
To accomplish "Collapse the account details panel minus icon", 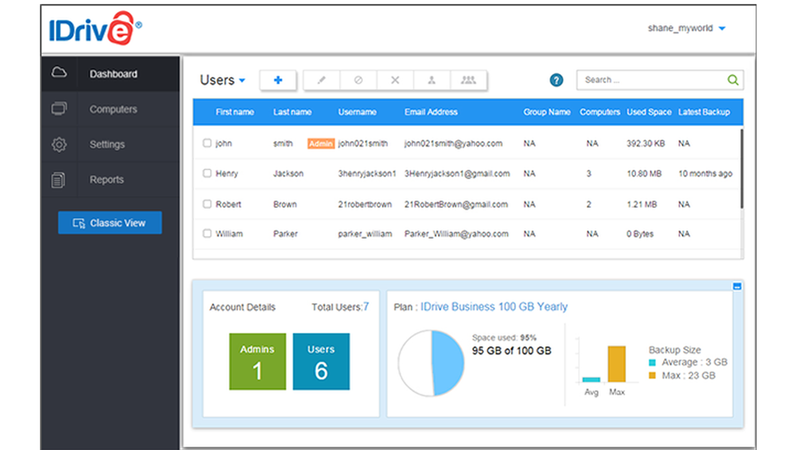I will pyautogui.click(x=737, y=286).
